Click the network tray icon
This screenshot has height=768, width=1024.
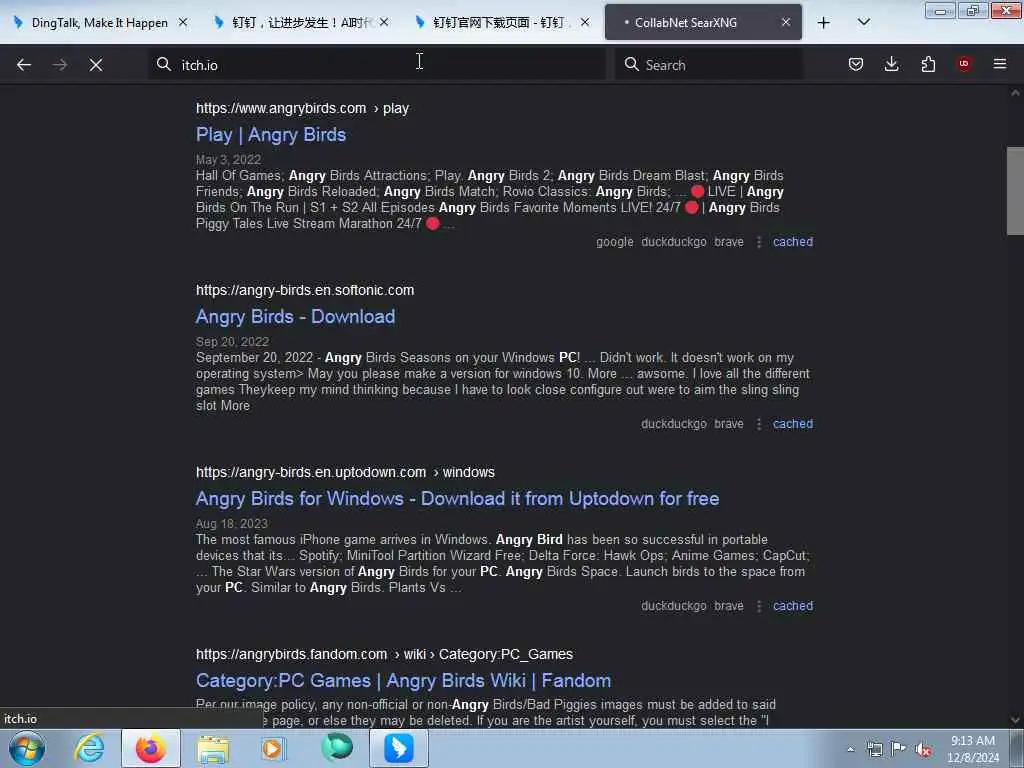[x=874, y=749]
